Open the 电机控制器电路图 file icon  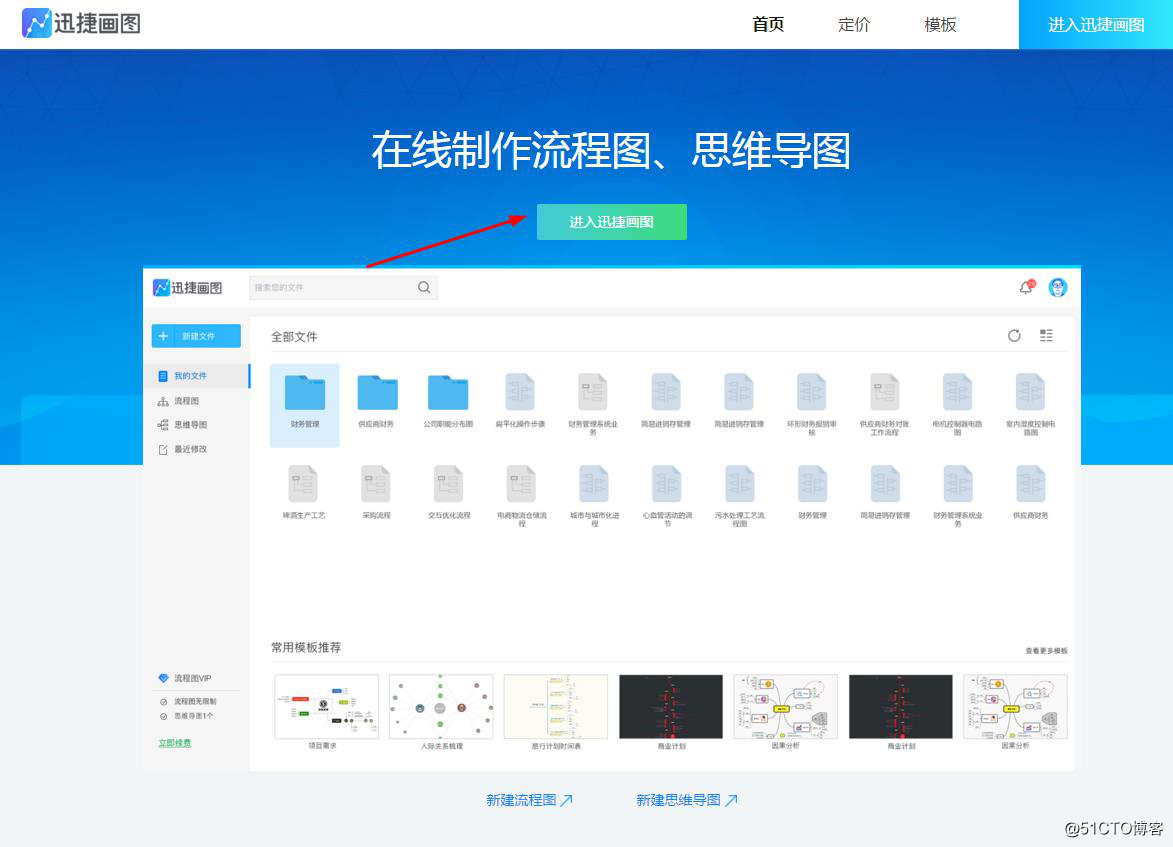point(957,392)
